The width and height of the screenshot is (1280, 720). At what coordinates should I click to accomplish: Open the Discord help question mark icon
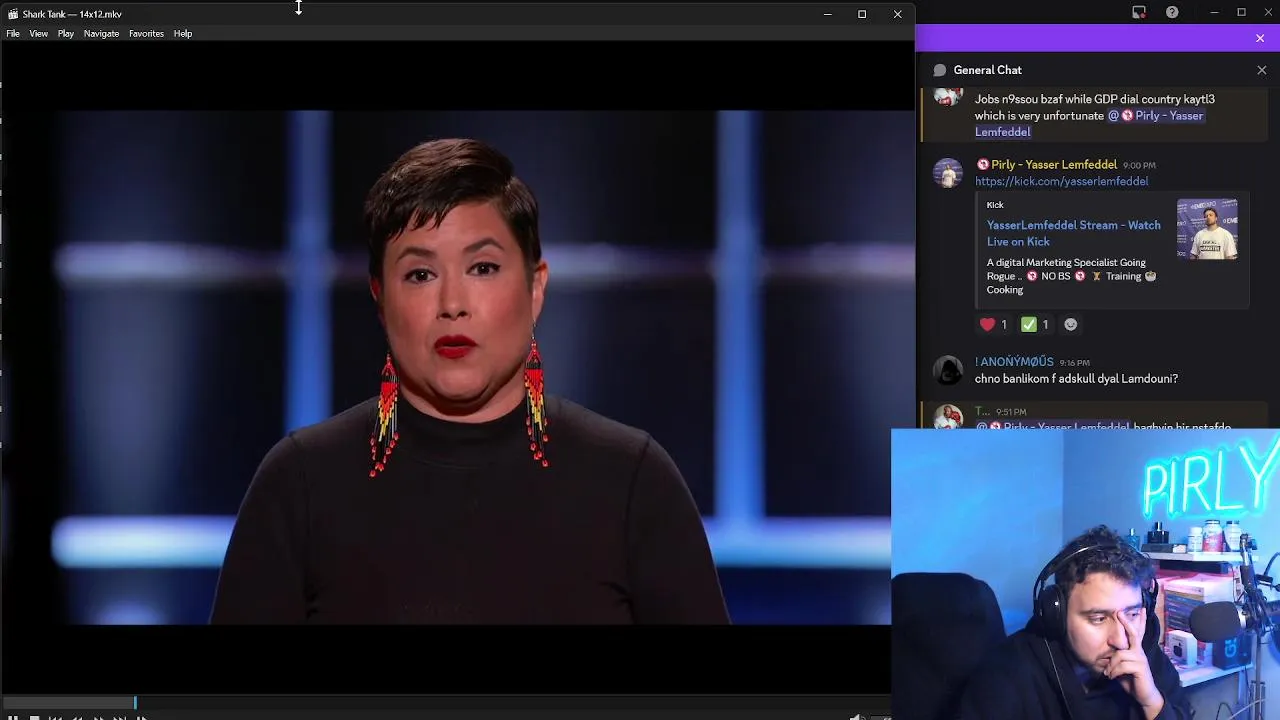(1172, 12)
